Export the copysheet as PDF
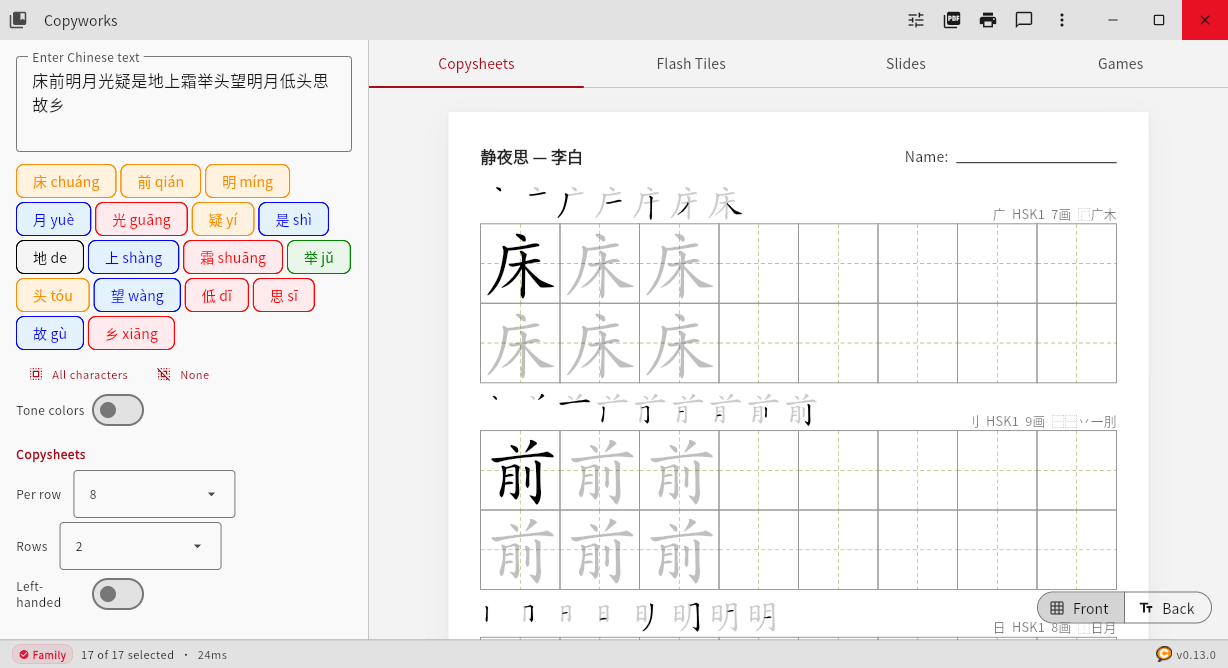The height and width of the screenshot is (668, 1228). click(x=951, y=20)
